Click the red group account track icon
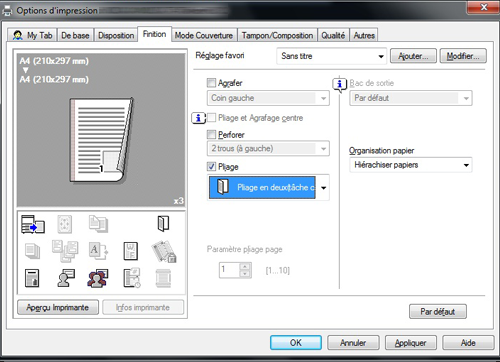 tap(98, 278)
